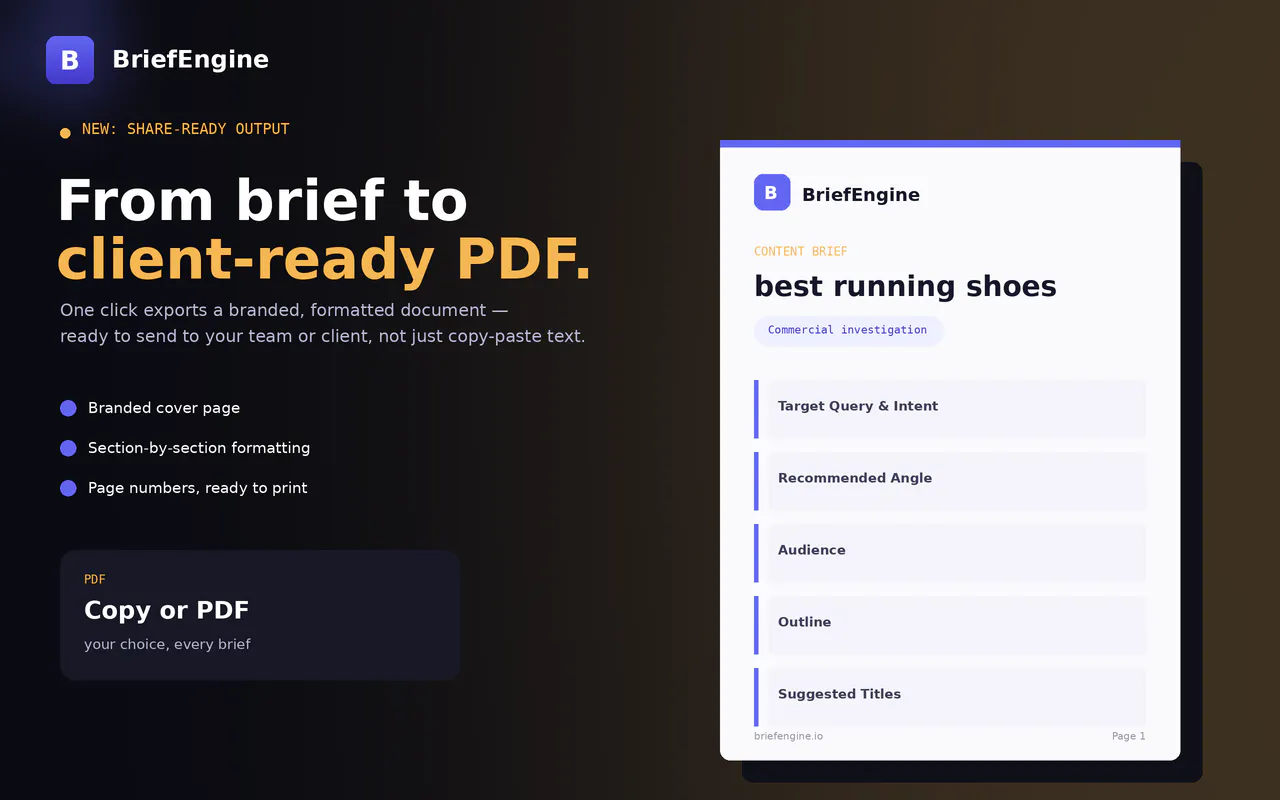Open the Audience section

tap(950, 553)
